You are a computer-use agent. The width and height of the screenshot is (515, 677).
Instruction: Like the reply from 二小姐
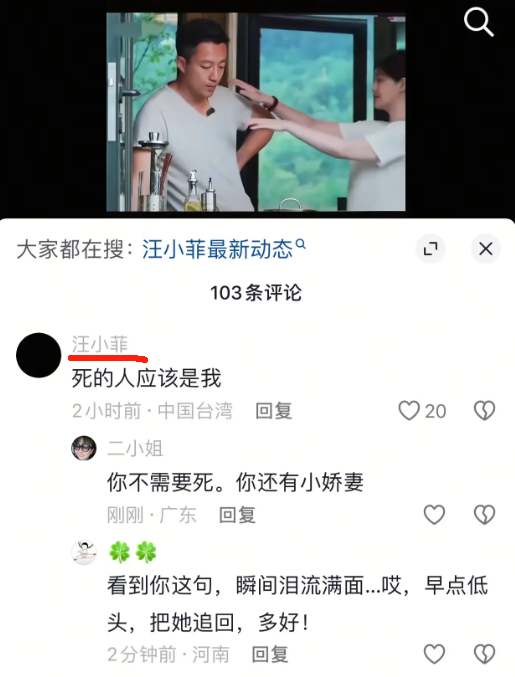pyautogui.click(x=434, y=515)
